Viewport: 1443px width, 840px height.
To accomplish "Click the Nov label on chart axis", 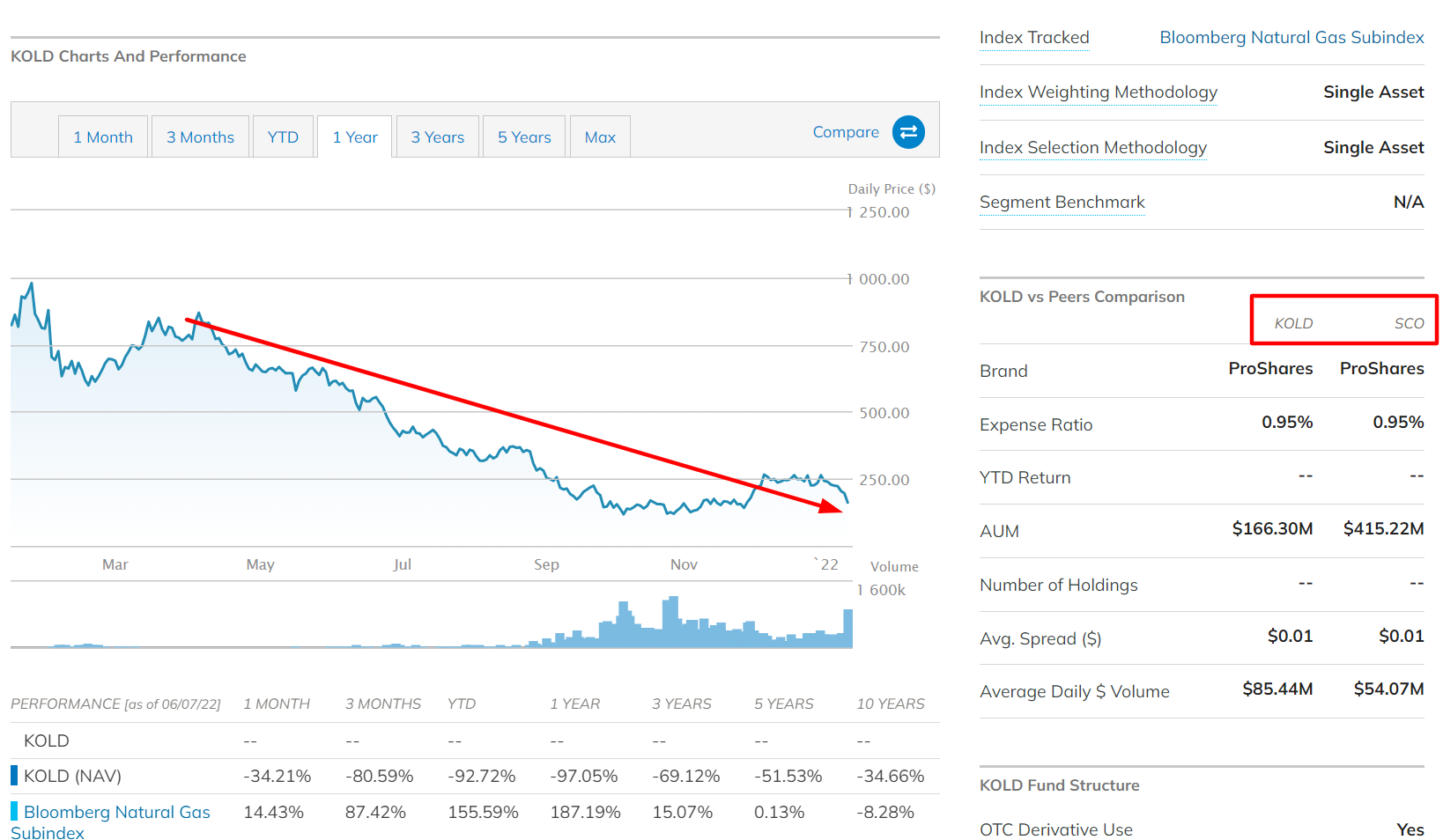I will click(684, 564).
